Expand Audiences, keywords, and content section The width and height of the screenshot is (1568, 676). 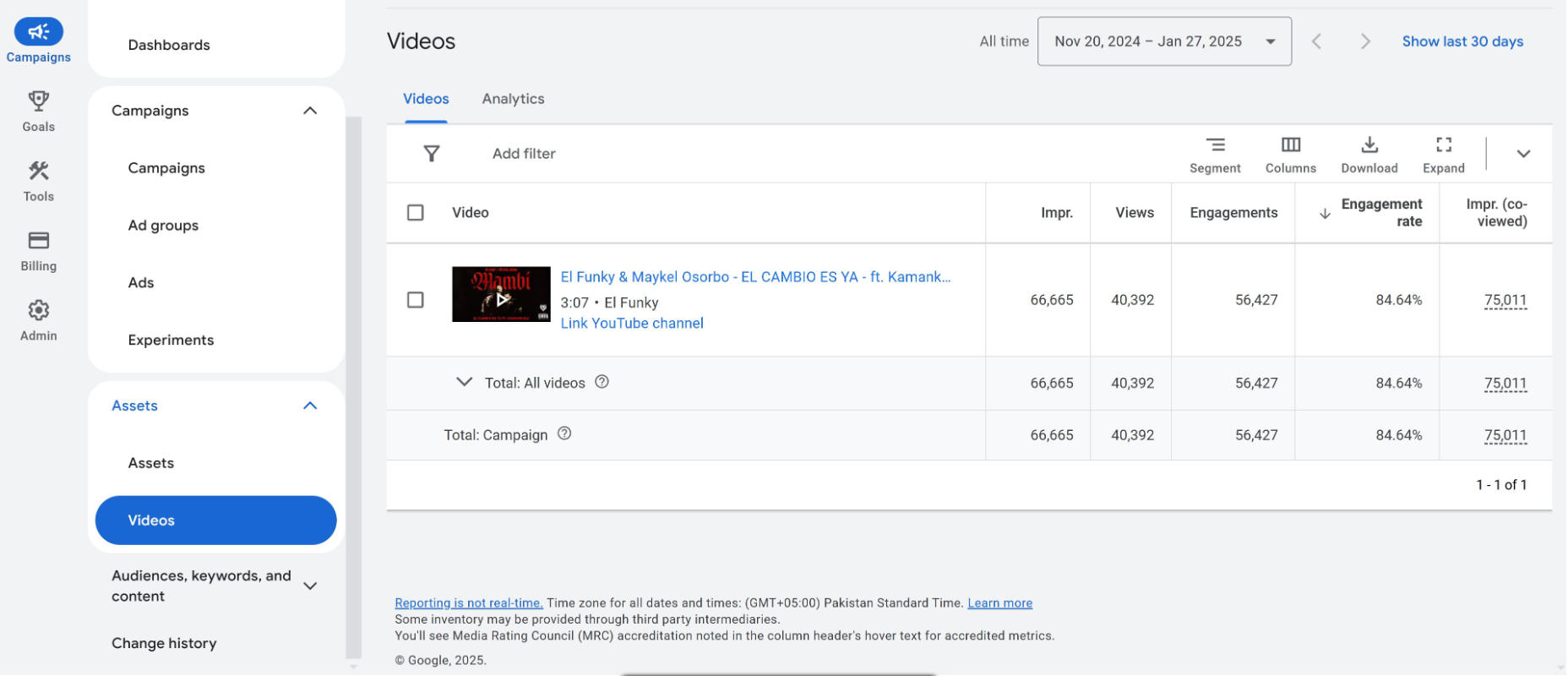point(310,586)
